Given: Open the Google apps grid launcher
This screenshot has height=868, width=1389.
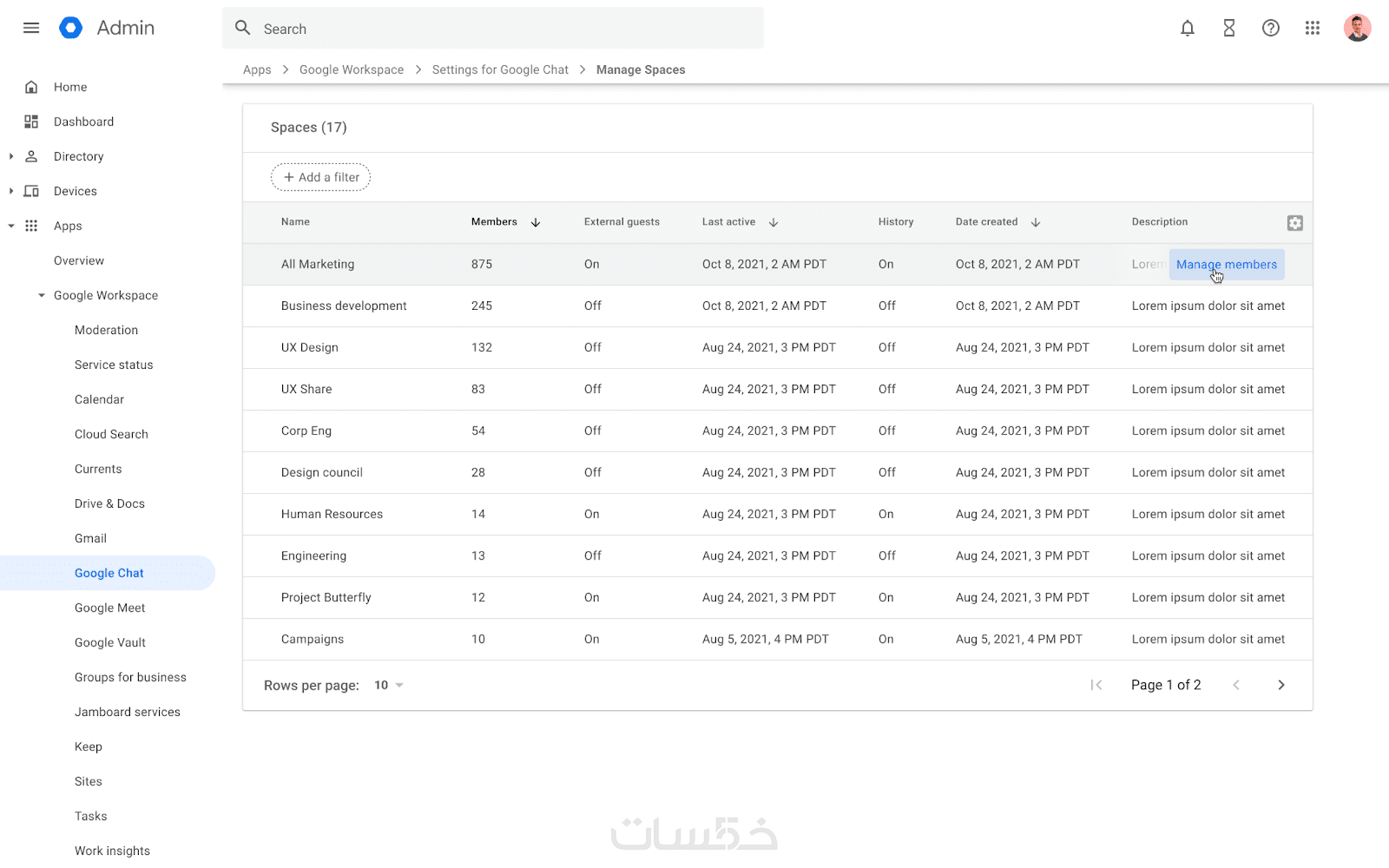Looking at the screenshot, I should click(x=1313, y=29).
